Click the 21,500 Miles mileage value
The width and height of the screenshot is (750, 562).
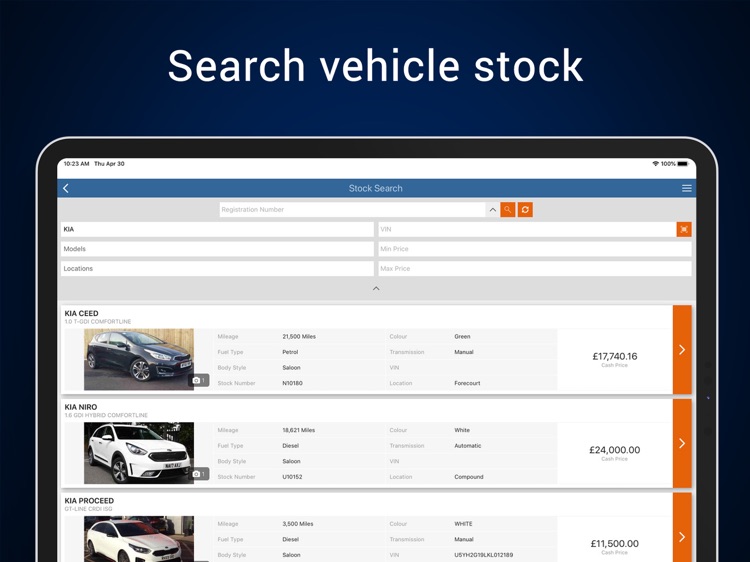[x=299, y=337]
